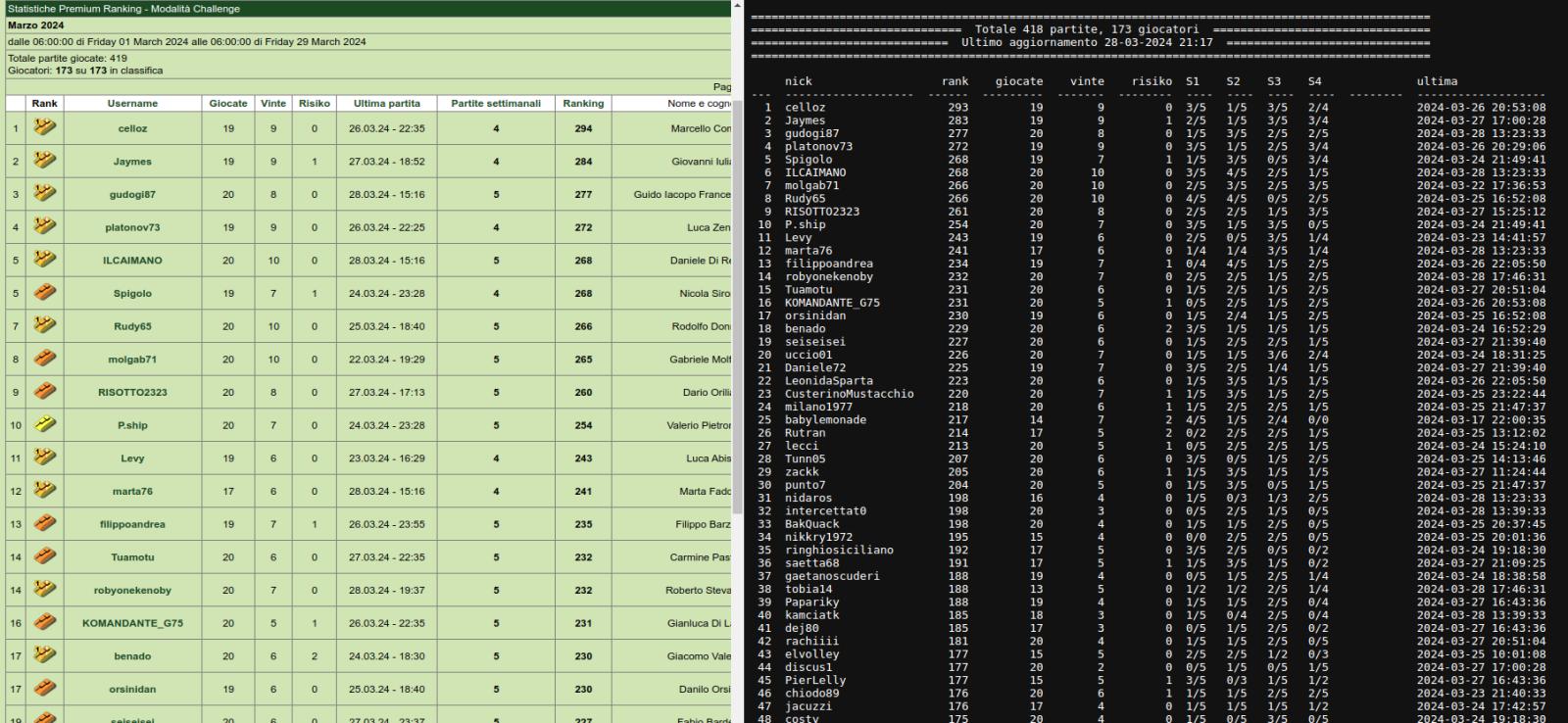
Task: Click the 'Marzo 2024' heading
Action: point(36,25)
